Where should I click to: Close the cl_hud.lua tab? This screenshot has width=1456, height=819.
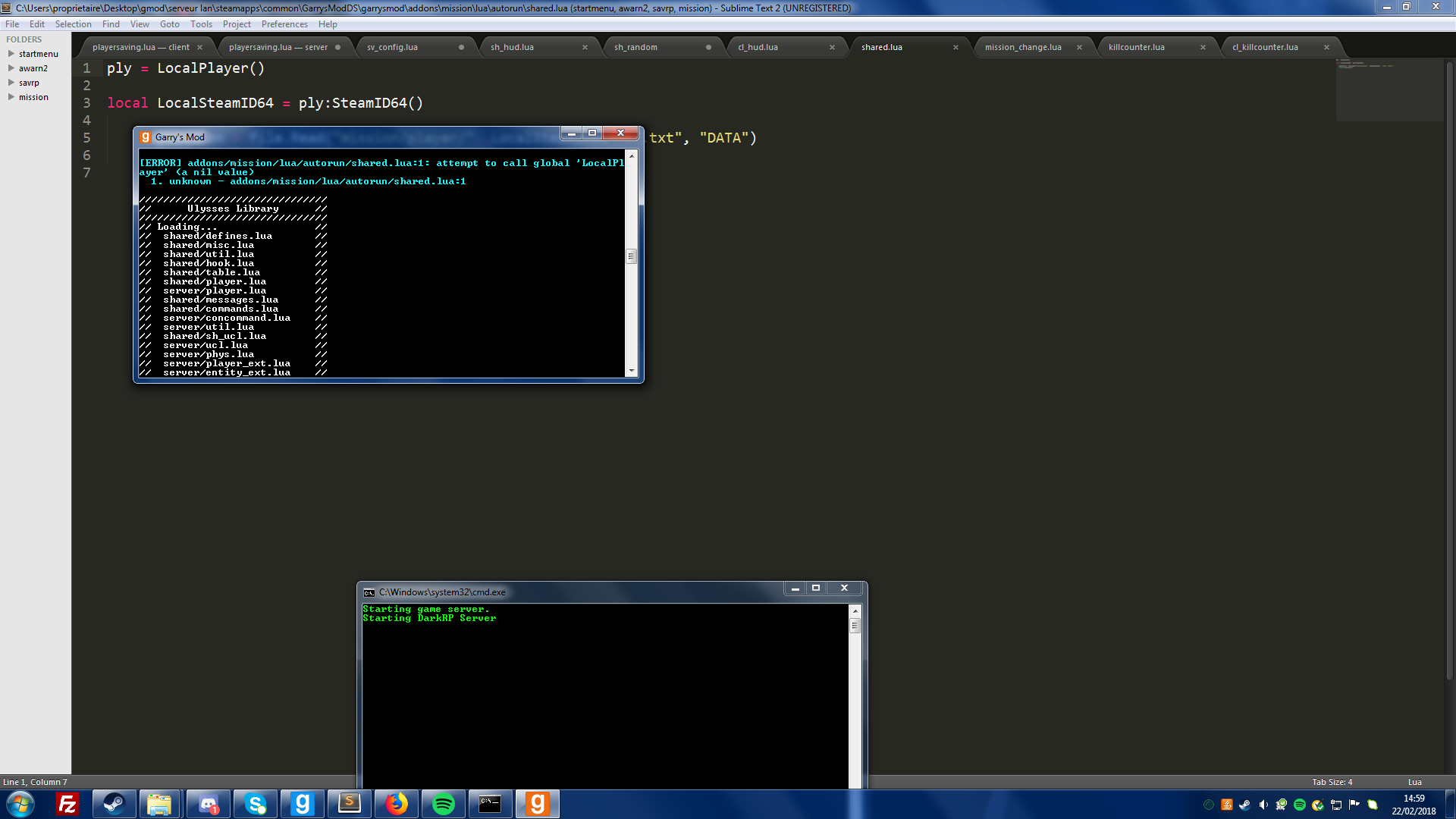coord(832,47)
